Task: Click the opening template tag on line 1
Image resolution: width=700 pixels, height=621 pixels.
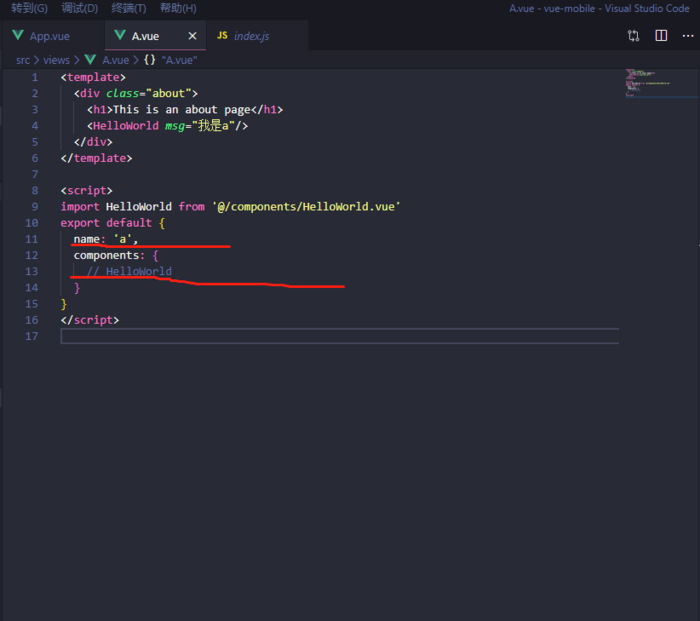Action: (x=93, y=77)
